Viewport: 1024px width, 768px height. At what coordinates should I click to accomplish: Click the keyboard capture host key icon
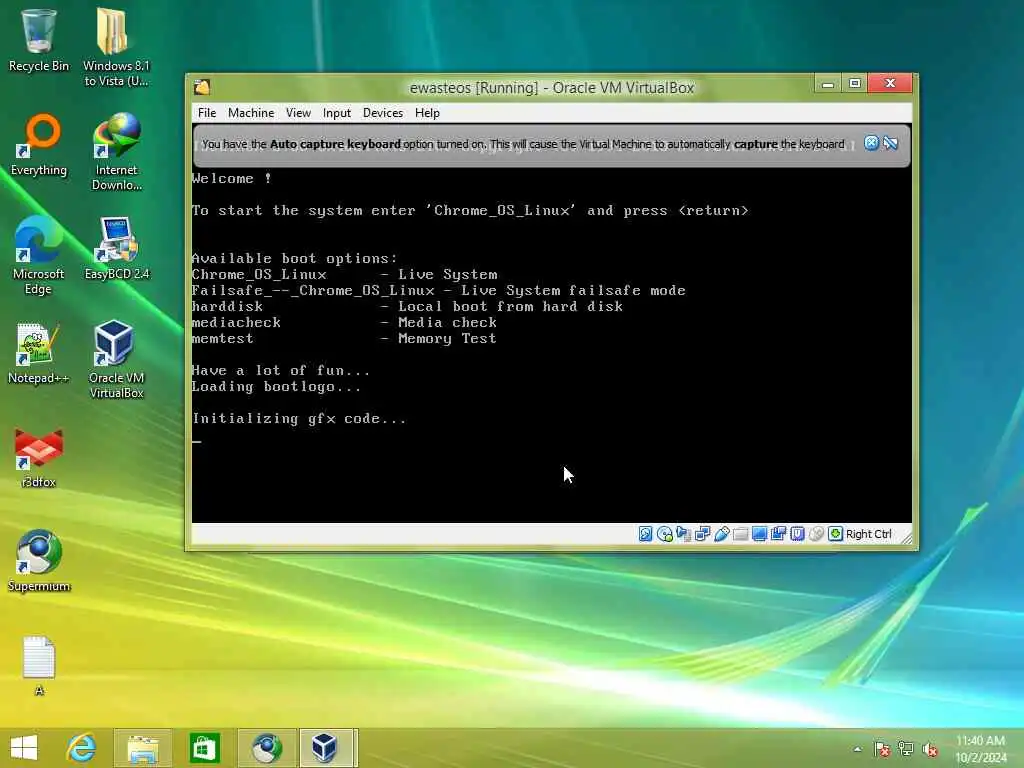pos(835,534)
